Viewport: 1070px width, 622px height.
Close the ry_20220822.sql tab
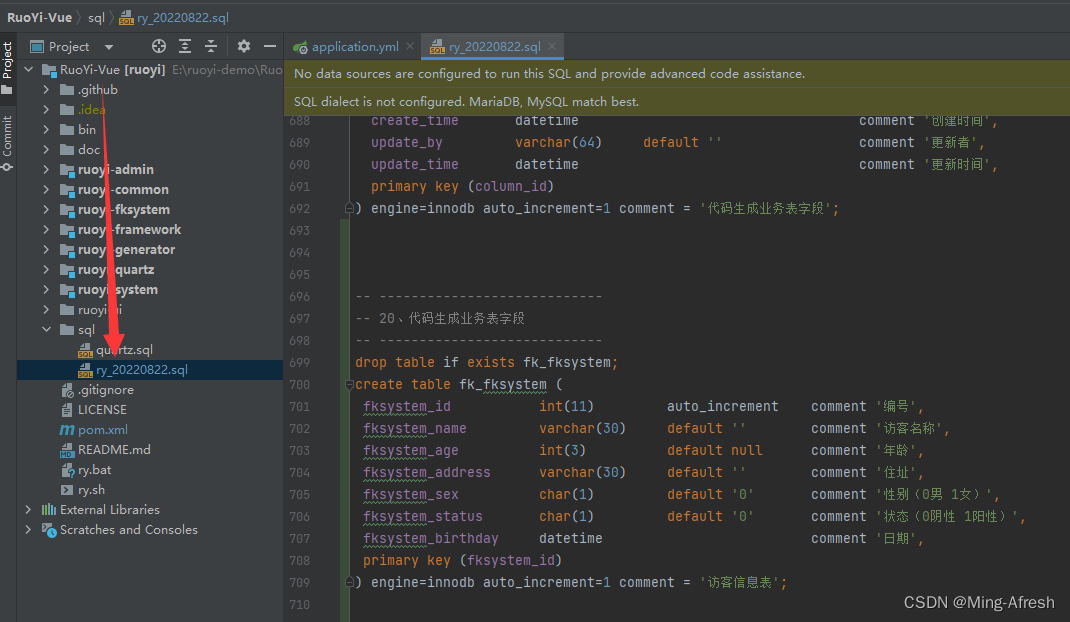click(x=552, y=46)
